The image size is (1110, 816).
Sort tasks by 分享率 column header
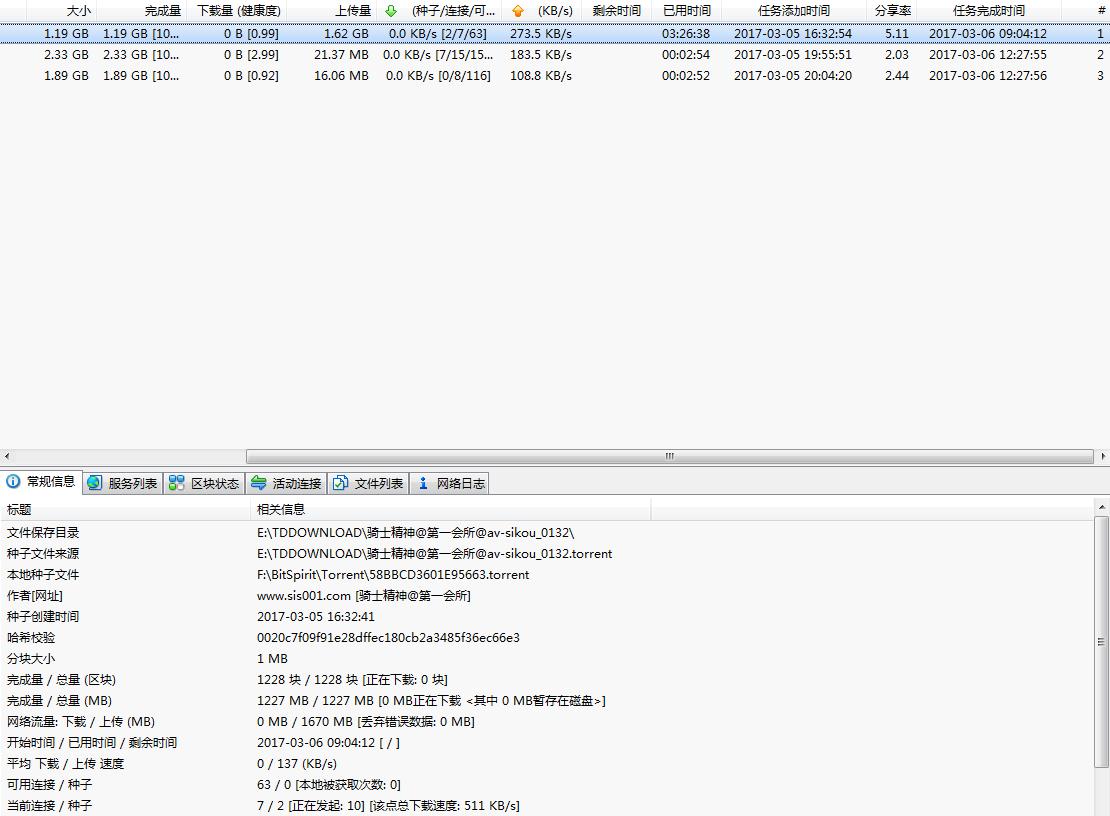pos(892,11)
